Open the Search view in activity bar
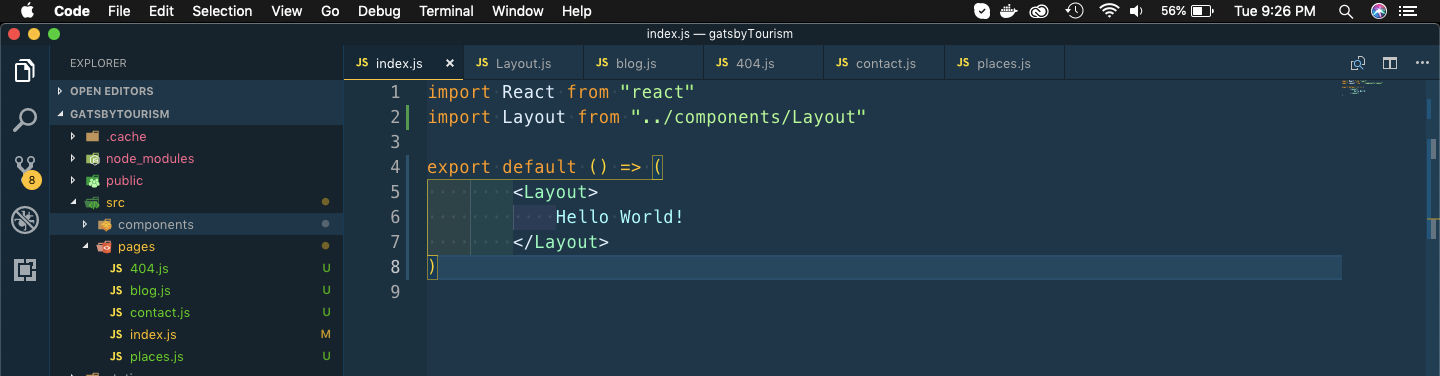This screenshot has height=376, width=1440. (25, 121)
